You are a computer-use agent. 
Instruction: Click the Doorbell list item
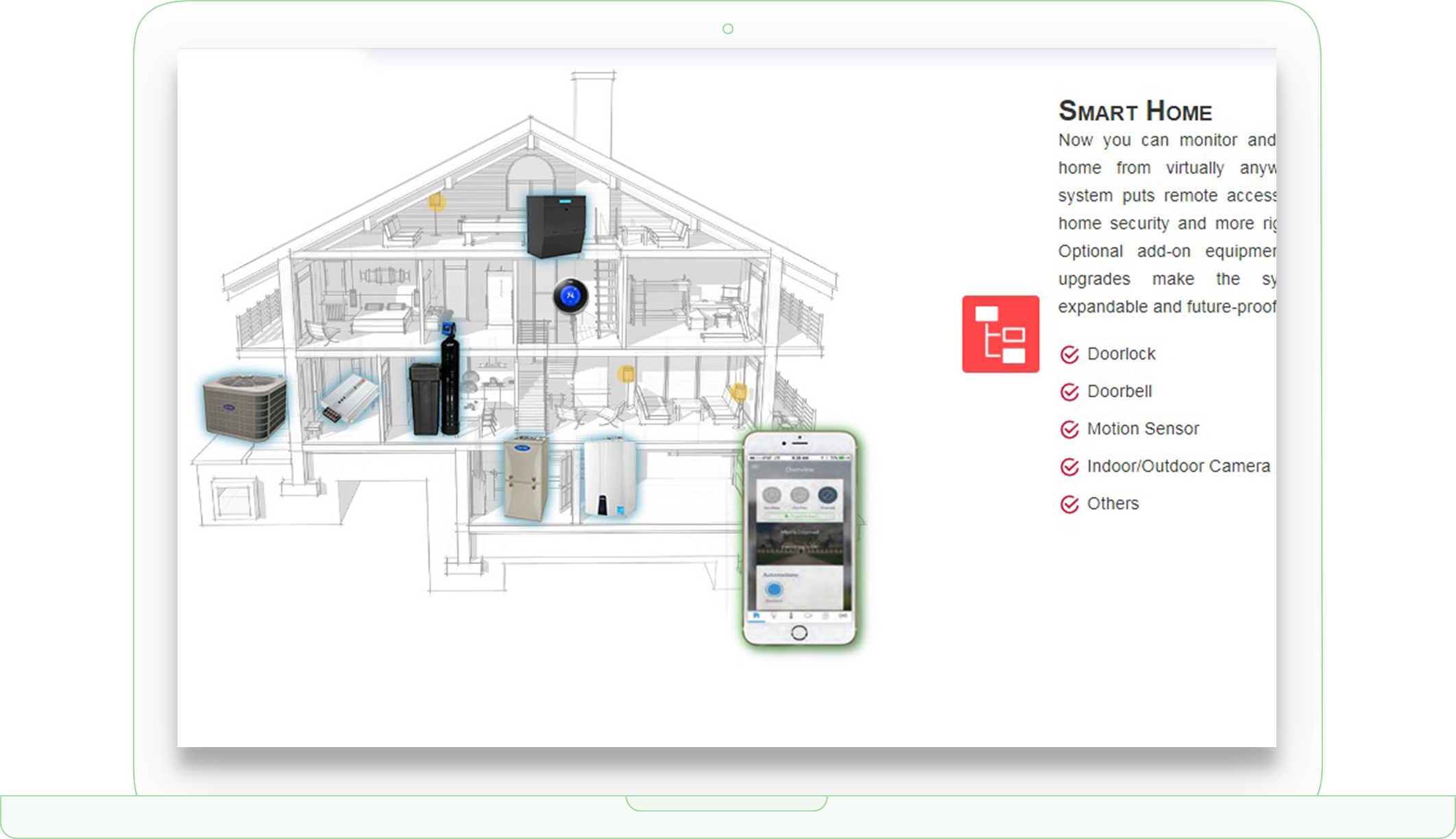click(1119, 391)
